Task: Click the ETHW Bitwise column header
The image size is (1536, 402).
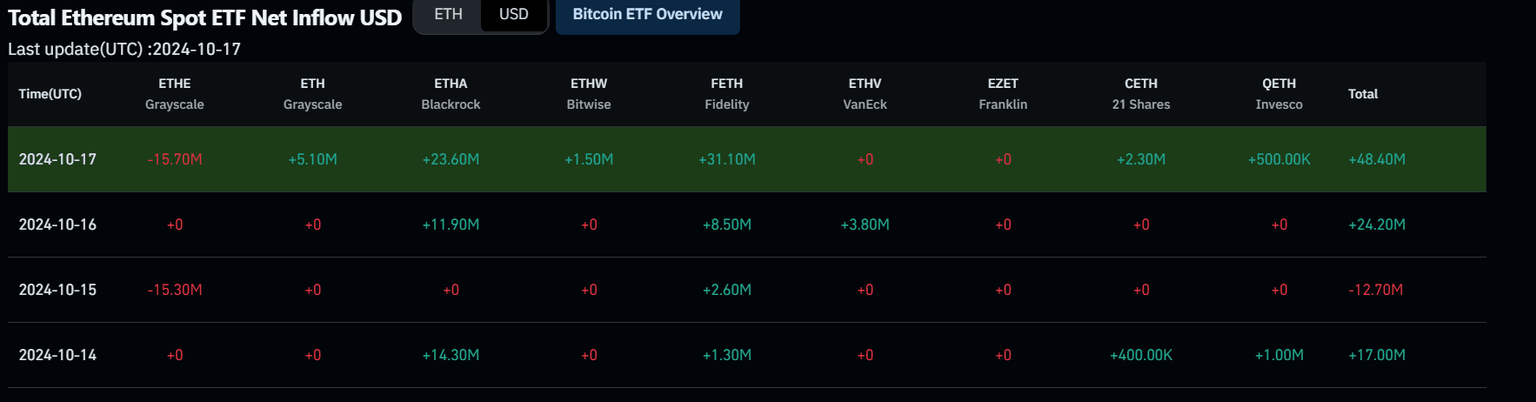Action: (588, 94)
